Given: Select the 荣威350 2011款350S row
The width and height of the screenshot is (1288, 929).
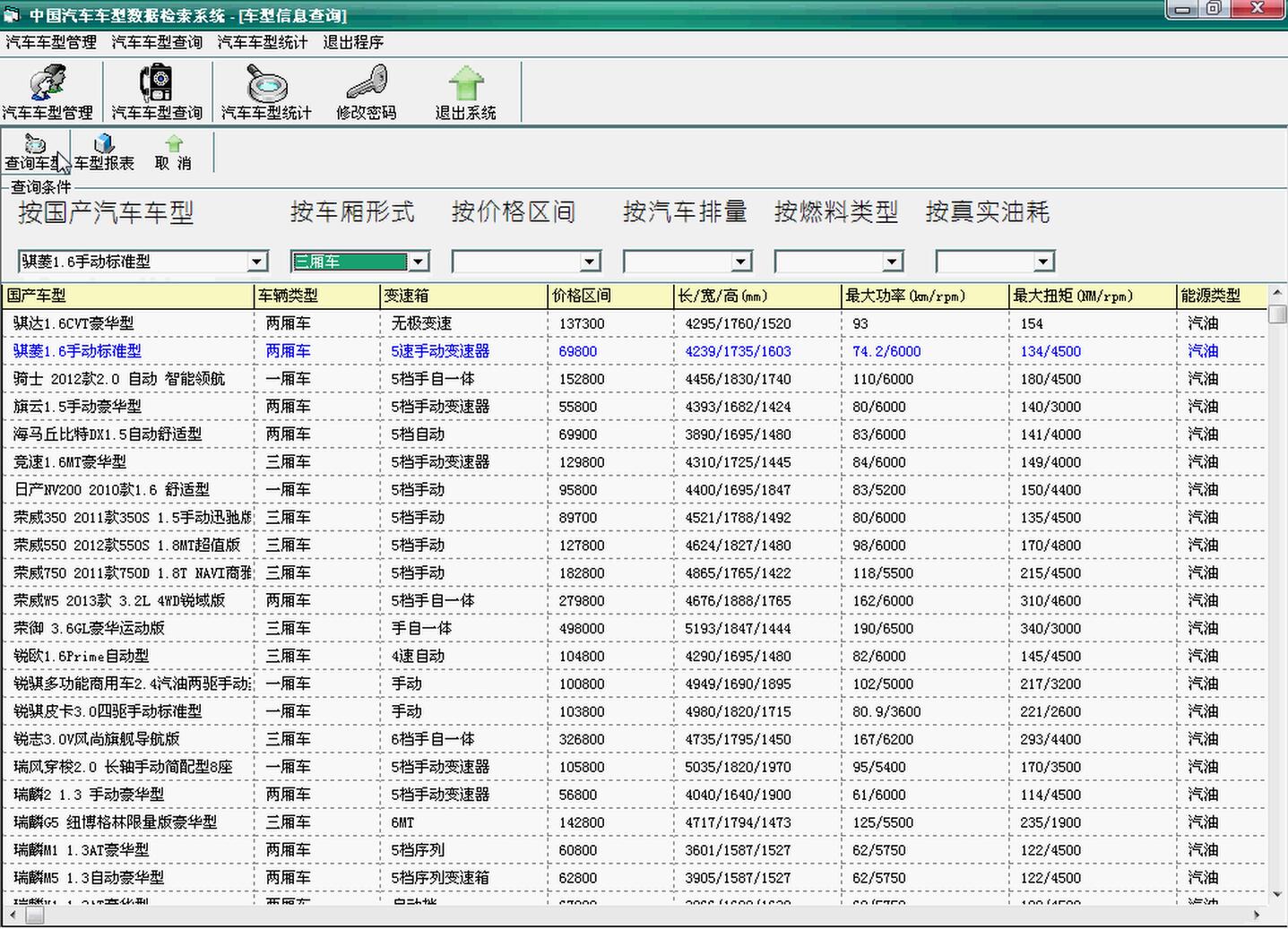Looking at the screenshot, I should [635, 518].
